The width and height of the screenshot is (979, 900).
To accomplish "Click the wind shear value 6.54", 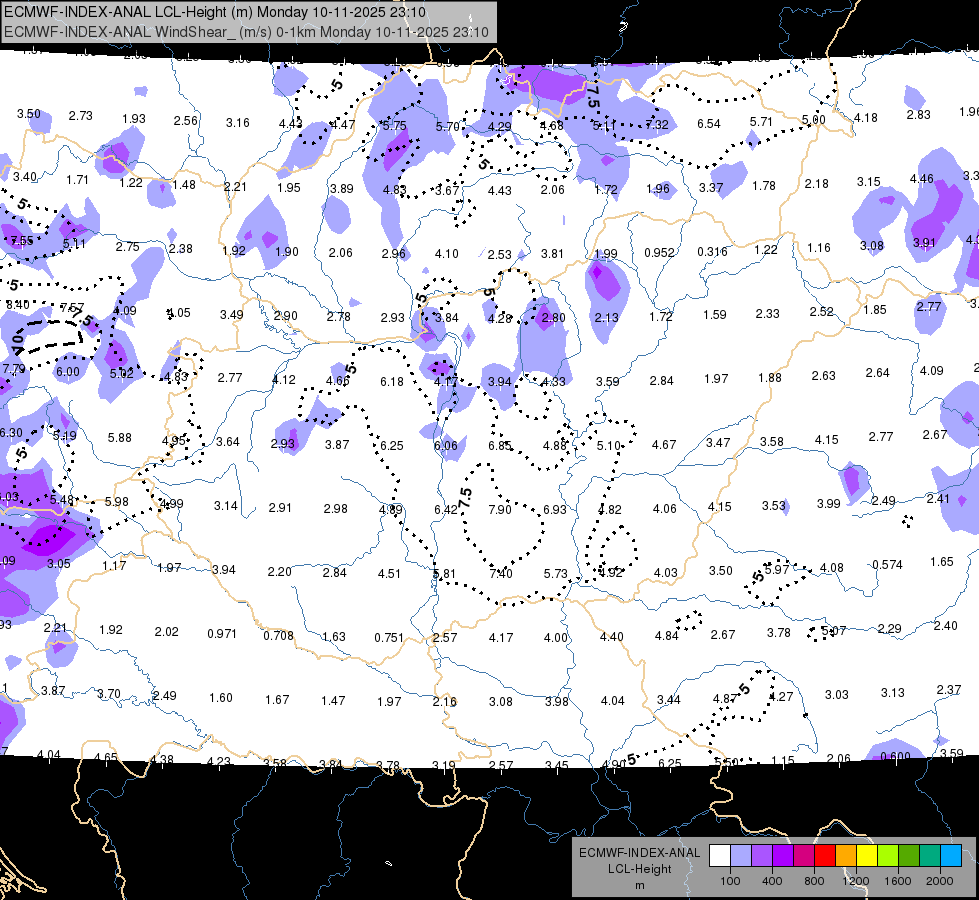I will [x=709, y=124].
